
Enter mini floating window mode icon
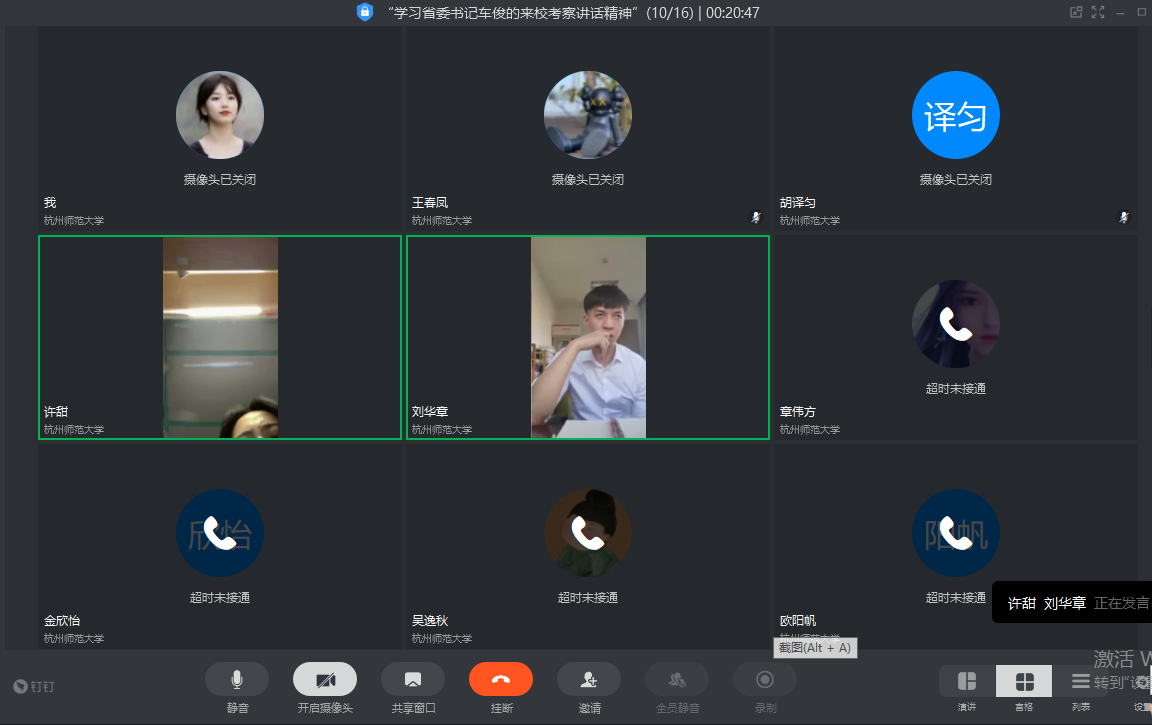(1076, 12)
